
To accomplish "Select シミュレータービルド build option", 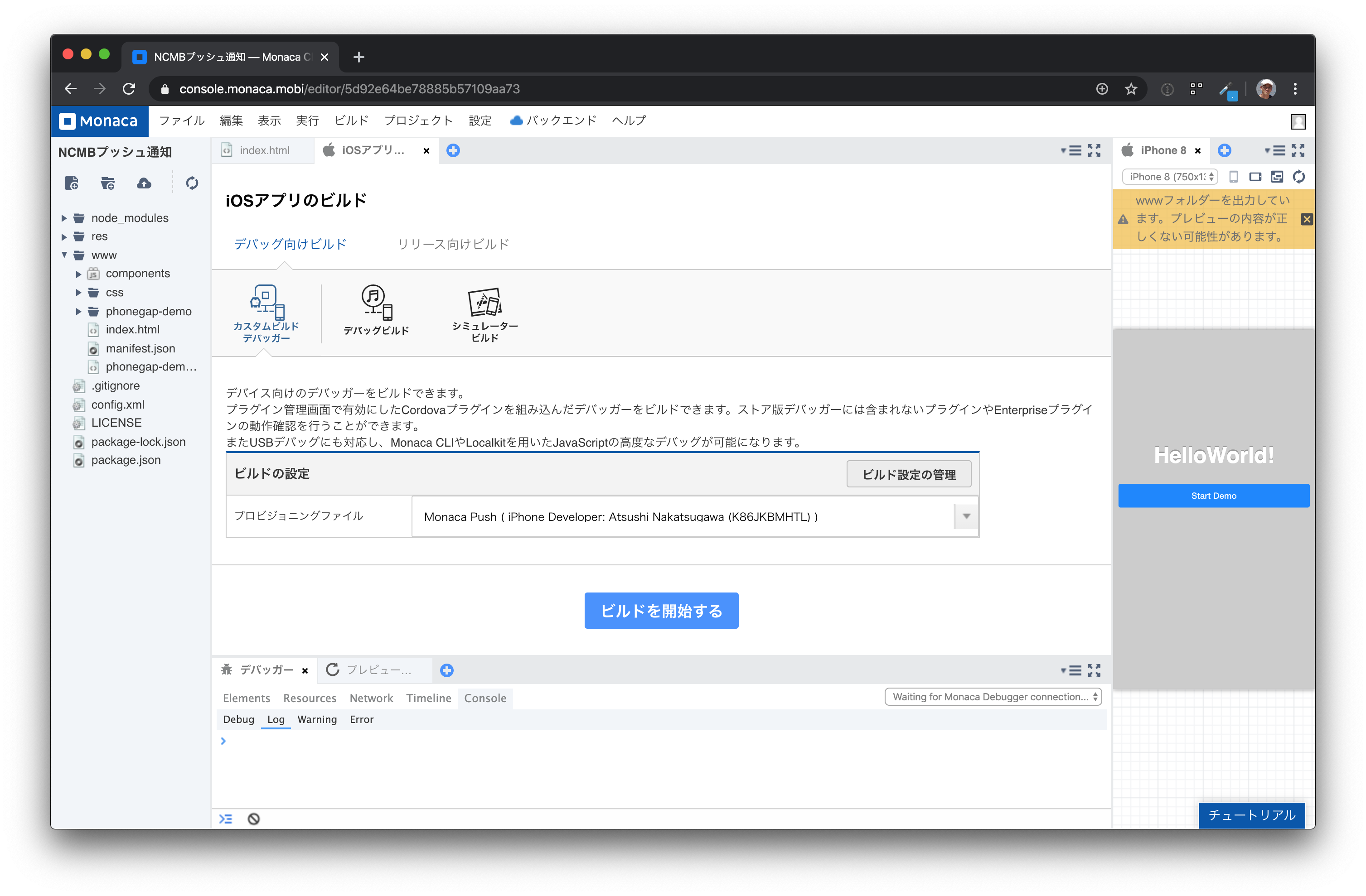I will [x=485, y=314].
